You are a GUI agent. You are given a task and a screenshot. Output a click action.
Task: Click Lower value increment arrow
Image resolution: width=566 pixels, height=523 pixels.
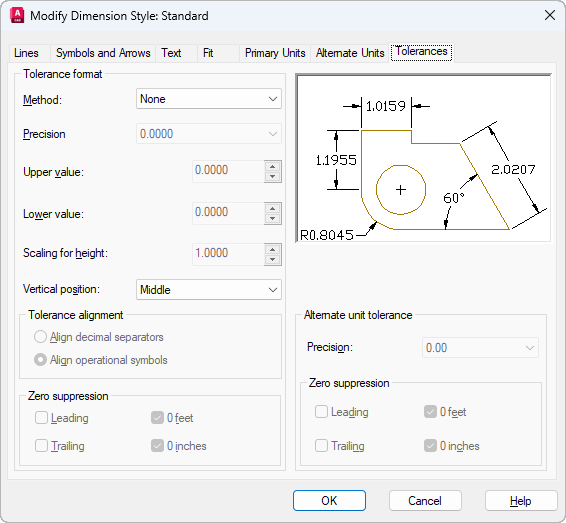click(273, 208)
